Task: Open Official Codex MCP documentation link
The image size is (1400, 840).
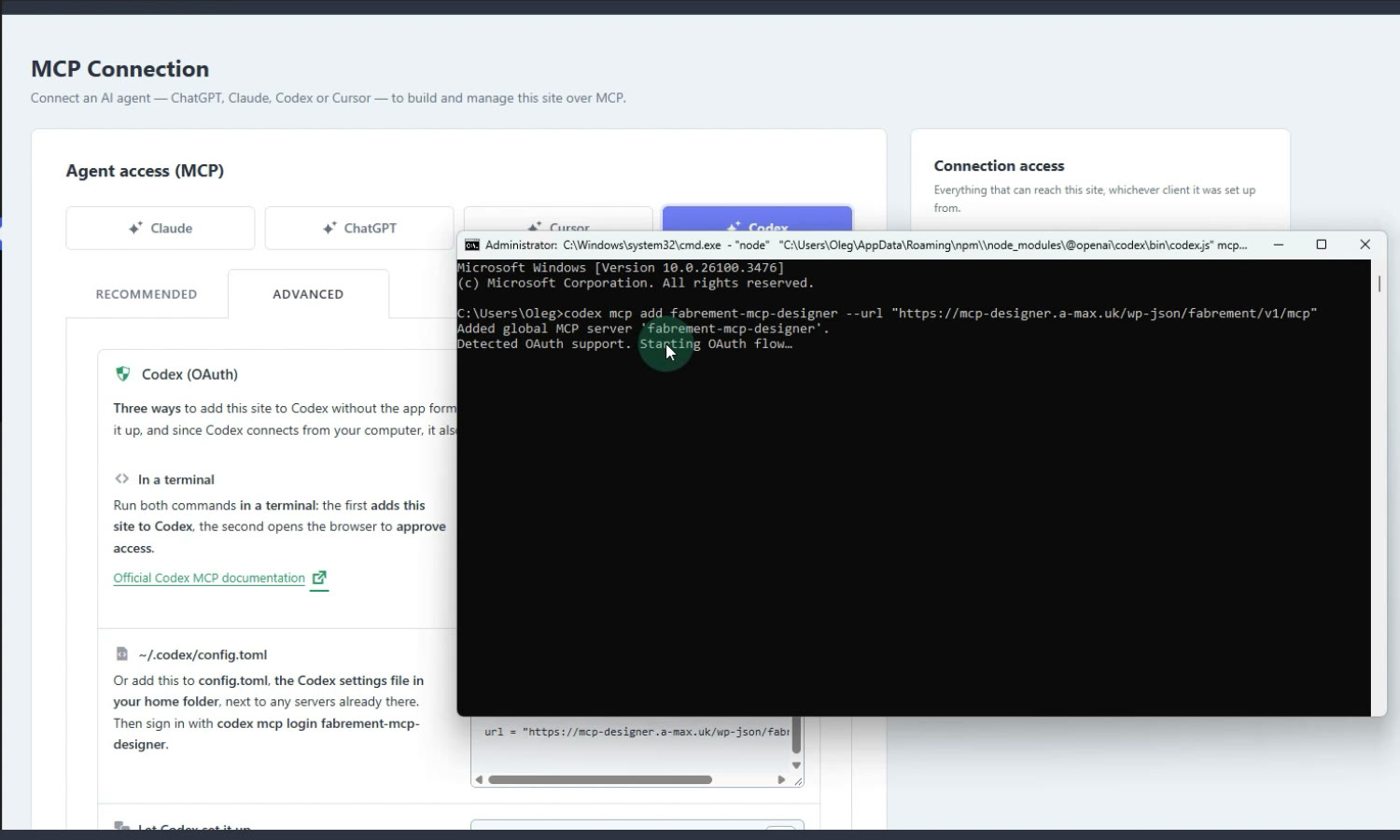Action: coord(209,578)
